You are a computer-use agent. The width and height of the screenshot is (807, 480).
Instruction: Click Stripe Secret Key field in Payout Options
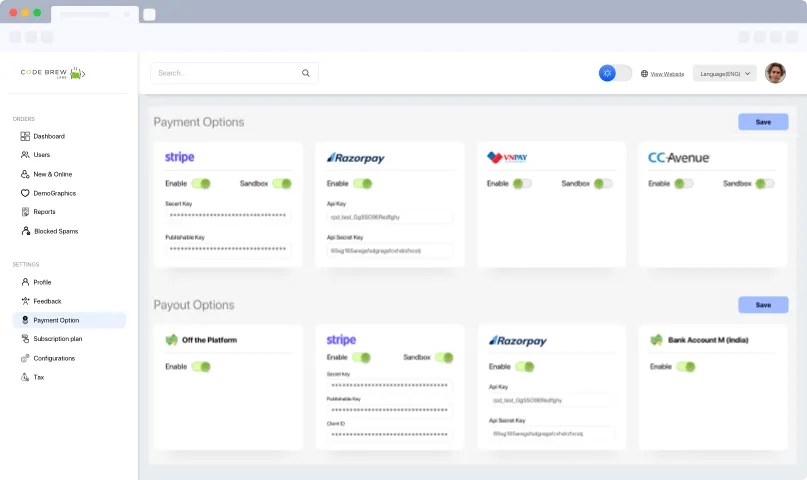tap(390, 385)
